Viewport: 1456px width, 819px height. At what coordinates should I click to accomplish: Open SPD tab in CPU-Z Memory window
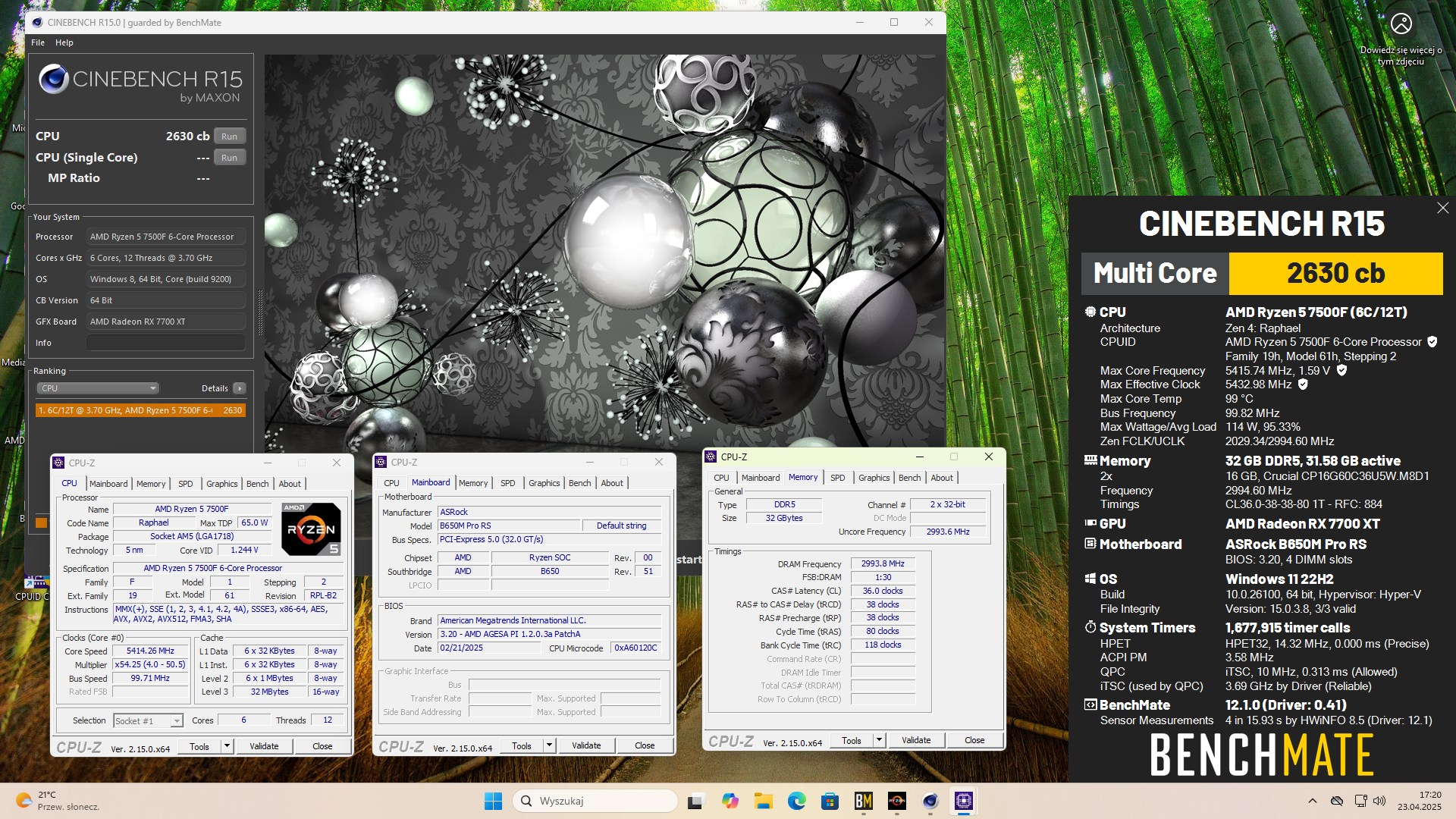837,478
